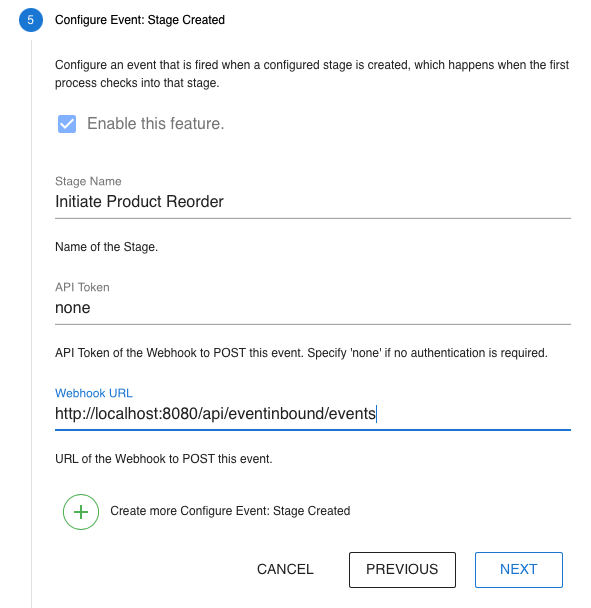Click the blue 'Webhook URL' label
Screen dimensions: 591x608
coord(94,393)
